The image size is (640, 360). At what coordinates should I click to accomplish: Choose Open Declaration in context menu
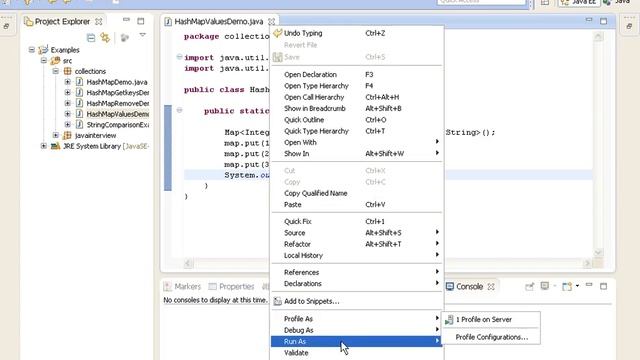tap(357, 74)
